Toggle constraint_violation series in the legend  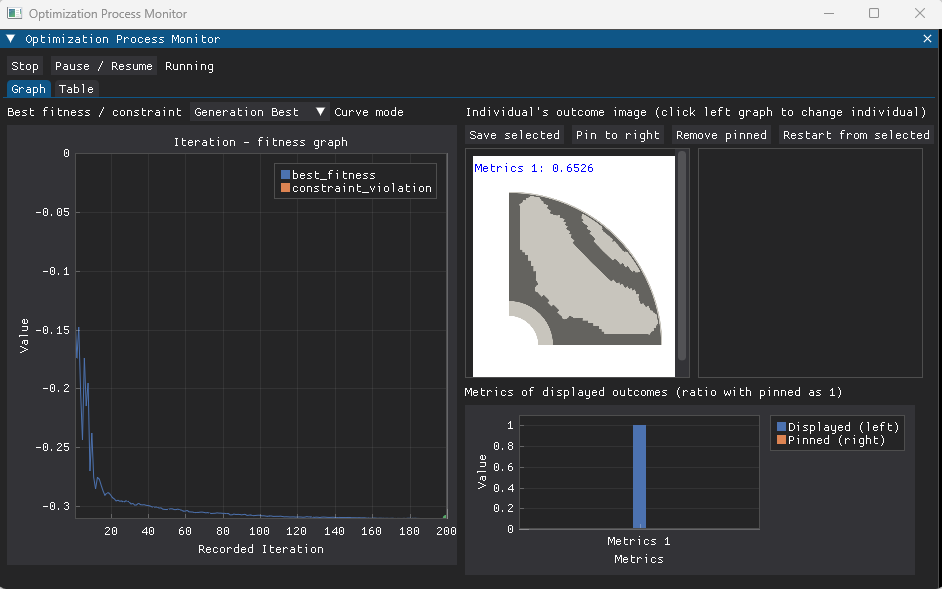[356, 188]
